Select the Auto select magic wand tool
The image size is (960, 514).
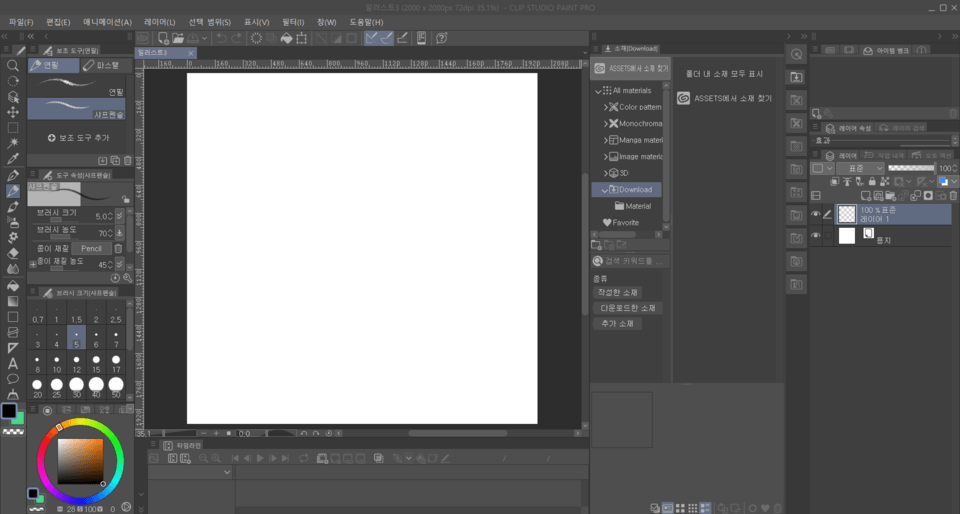[12, 143]
